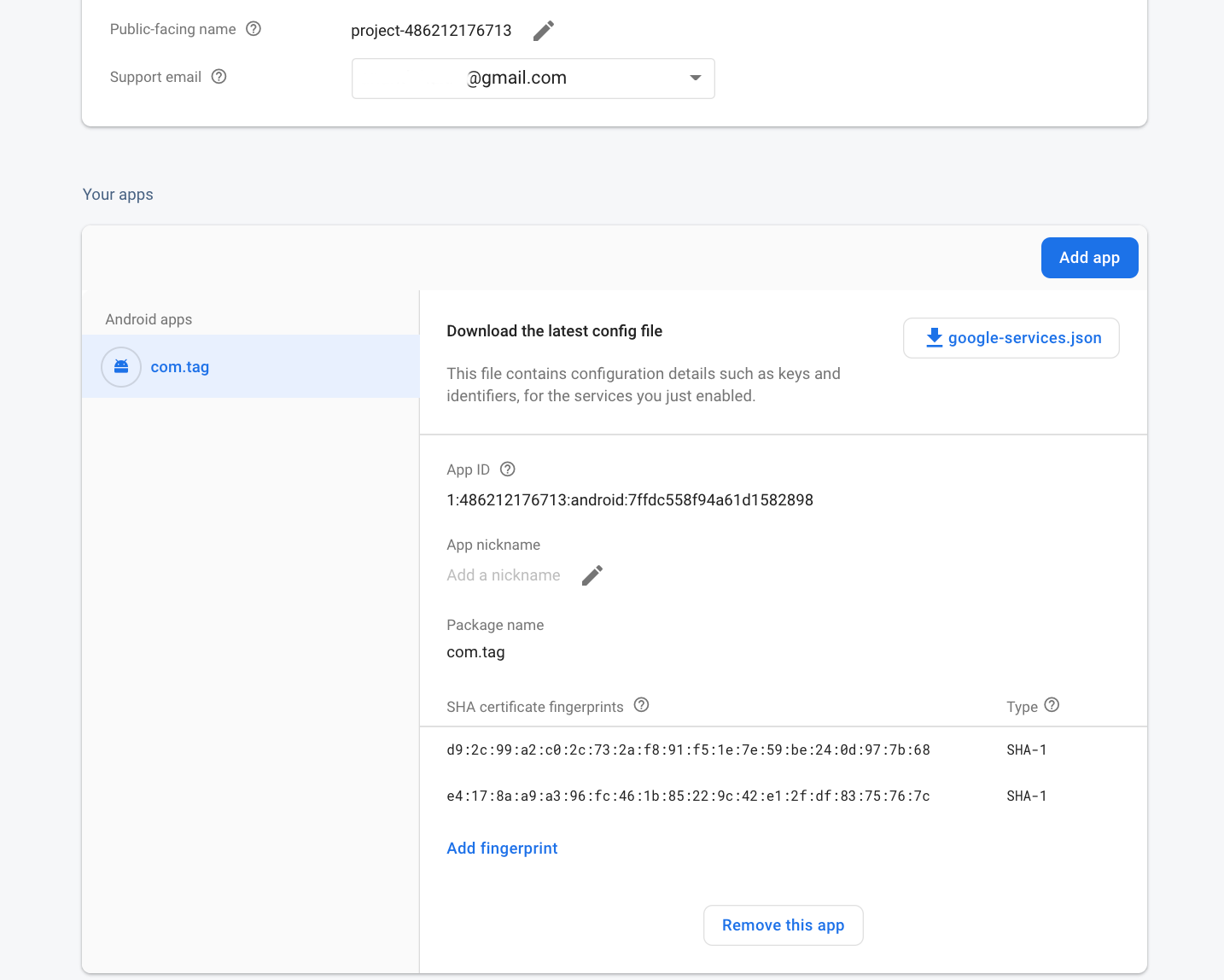Select com.tag in Android apps list

tap(180, 367)
